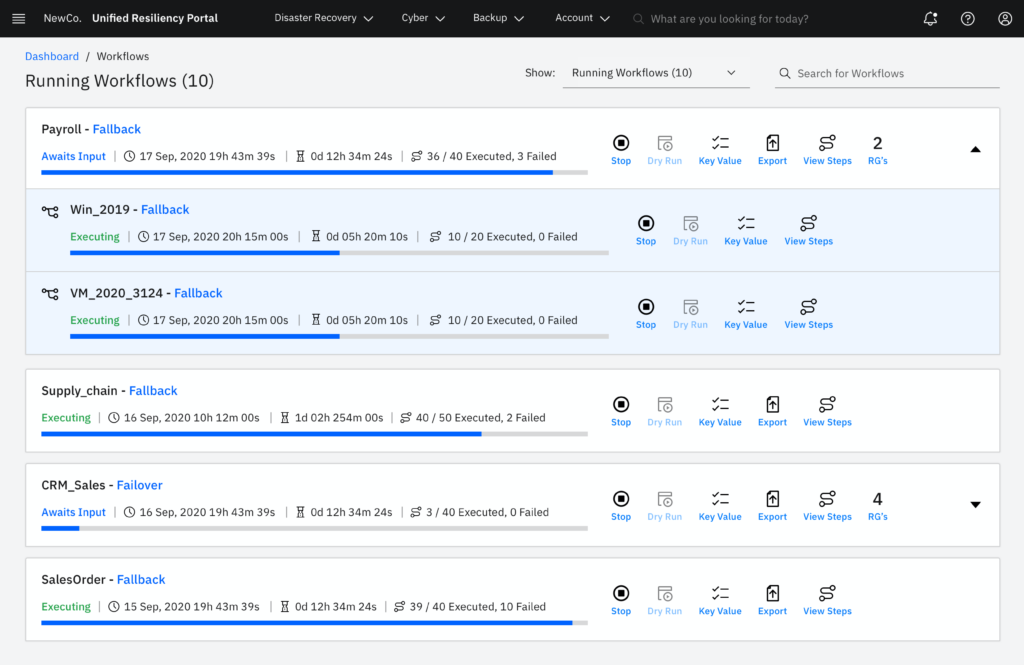Click the Supply_chain progress bar
1024x665 pixels.
click(x=314, y=434)
